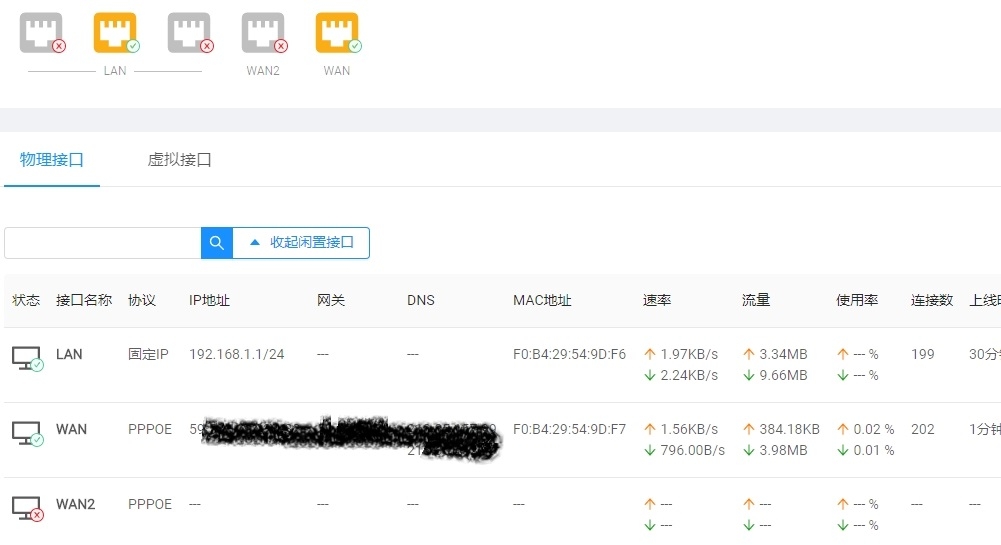Click the MAC地址 column header
1001x545 pixels.
pos(542,300)
